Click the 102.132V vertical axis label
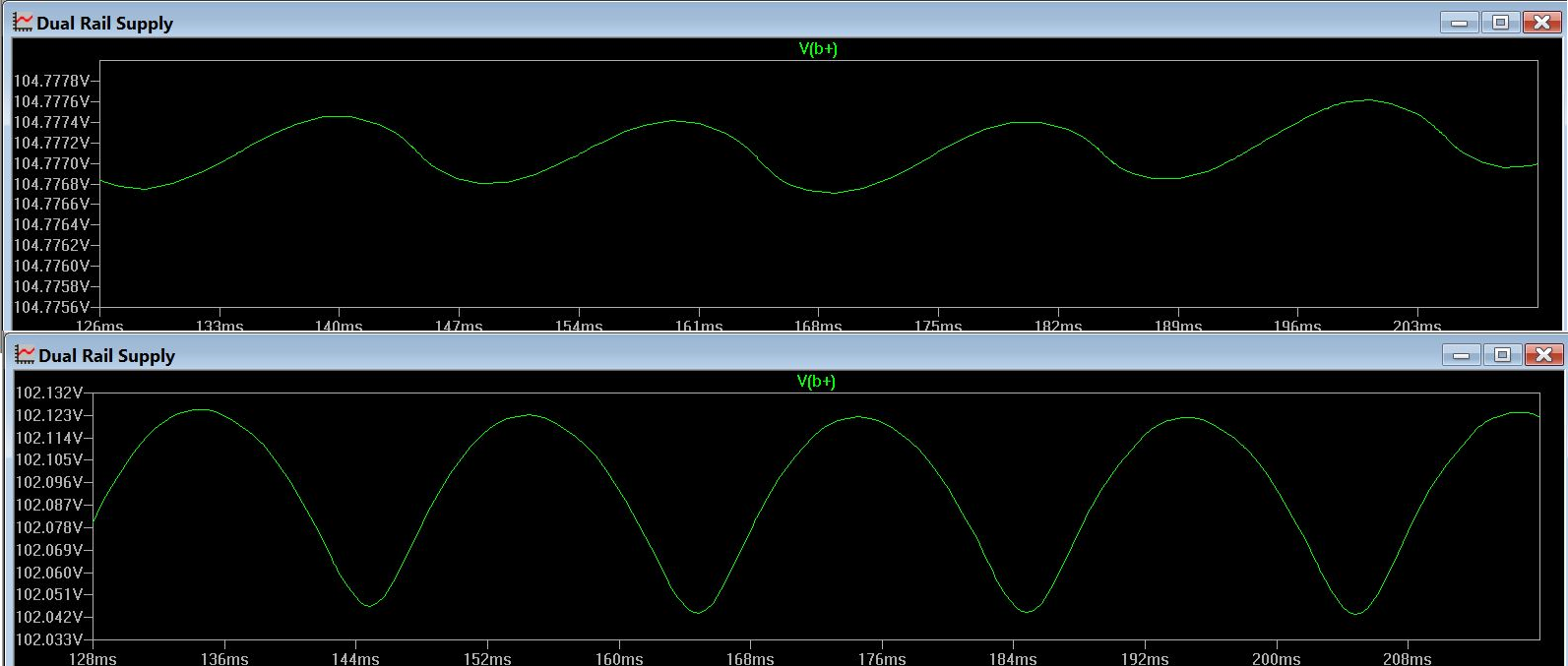Screen dimensions: 1568x666 coord(49,393)
